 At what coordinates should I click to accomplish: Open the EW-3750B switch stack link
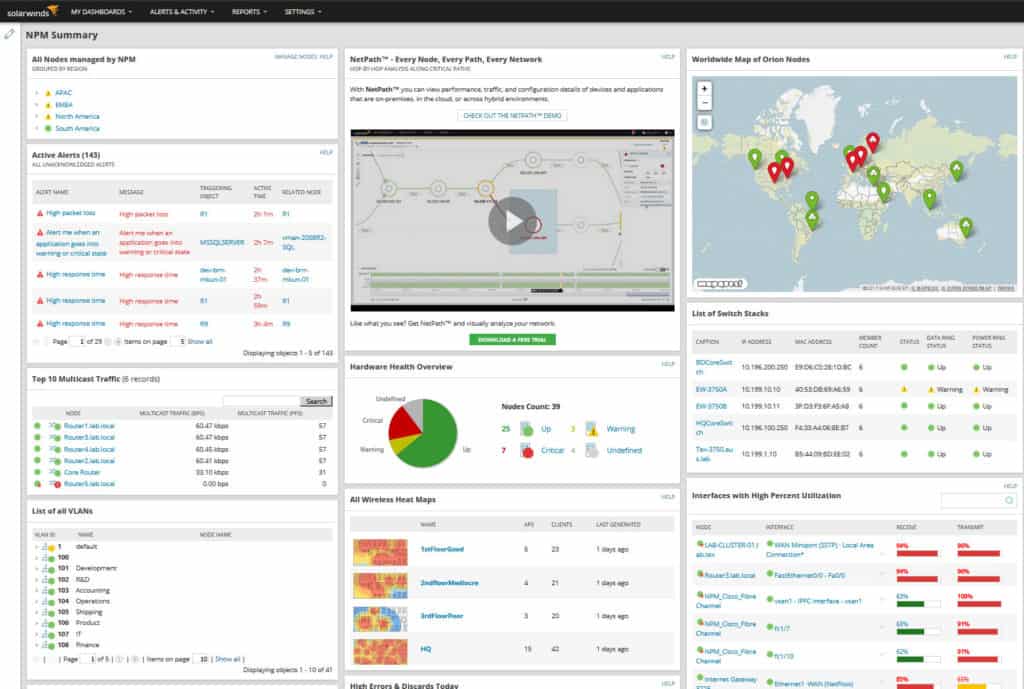point(711,406)
